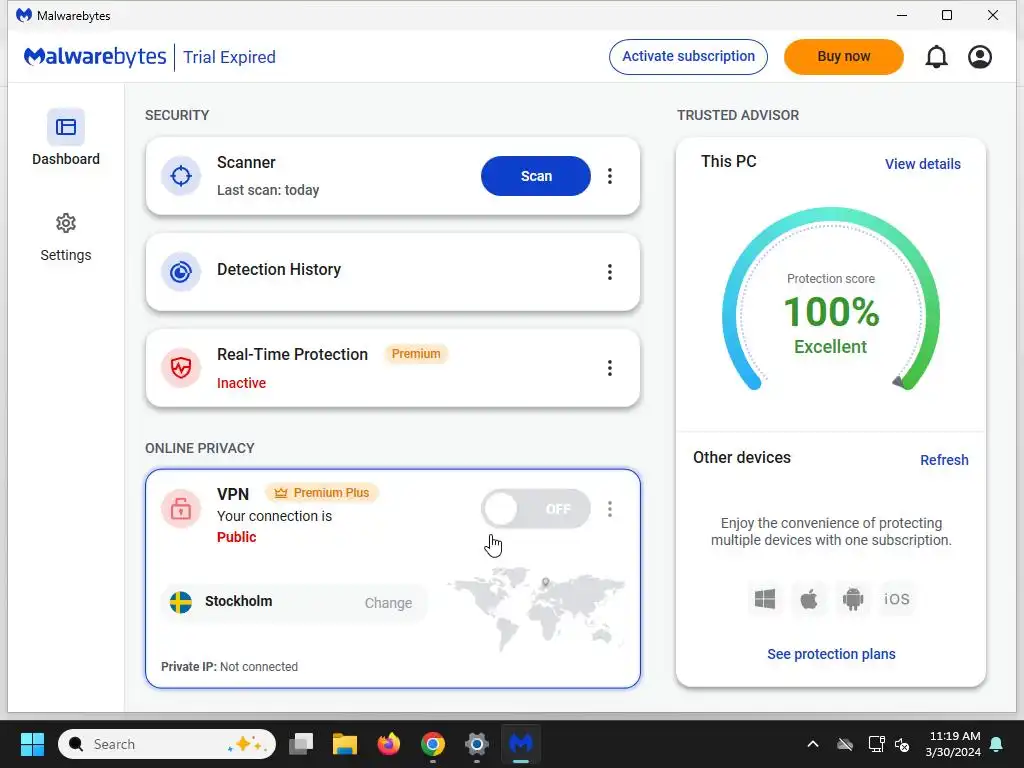Screen dimensions: 1024x768
Task: Click the red 'Public' connection status
Action: (236, 537)
